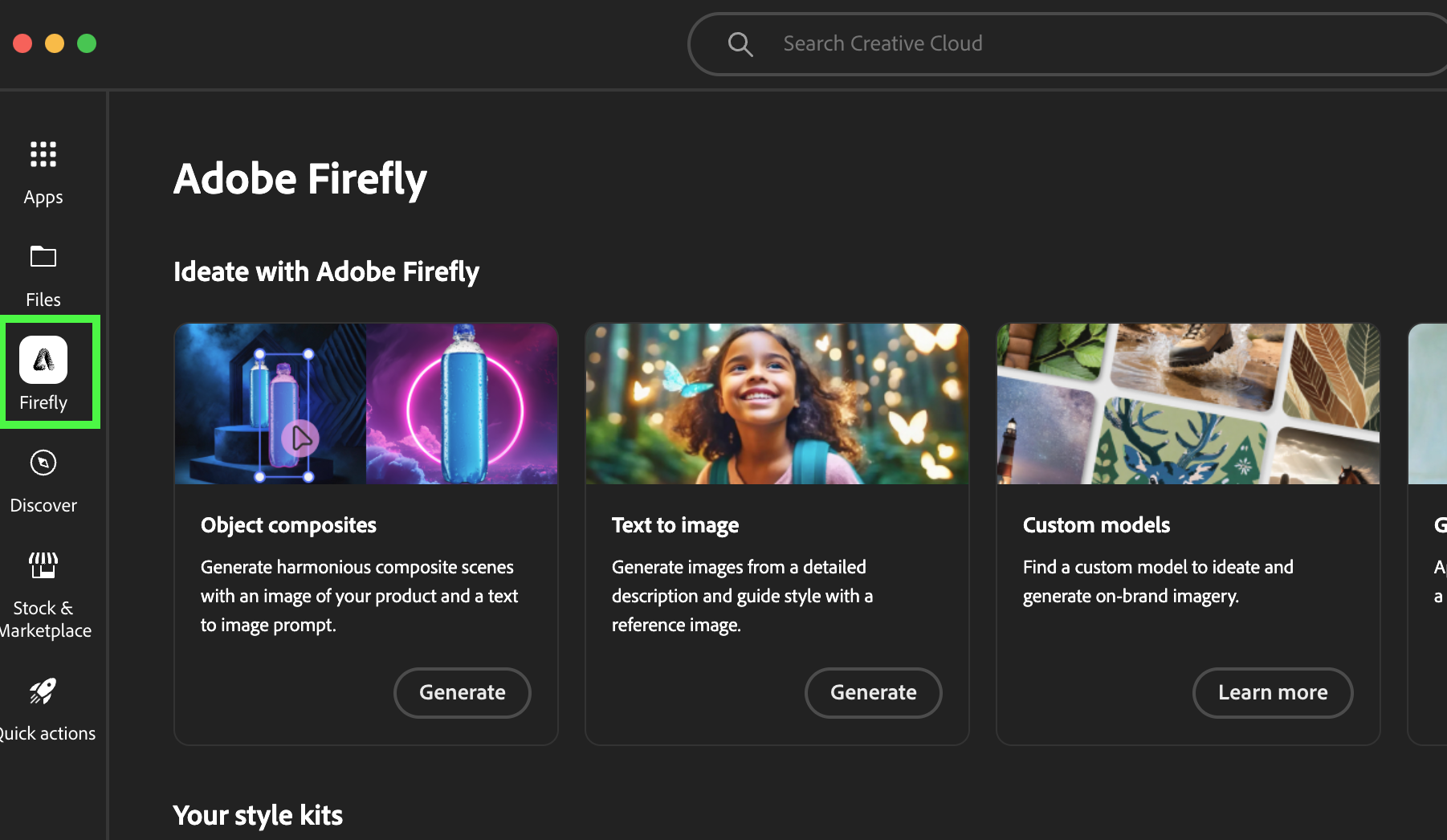Click Learn more on the Custom models card
The width and height of the screenshot is (1447, 840).
click(1272, 692)
